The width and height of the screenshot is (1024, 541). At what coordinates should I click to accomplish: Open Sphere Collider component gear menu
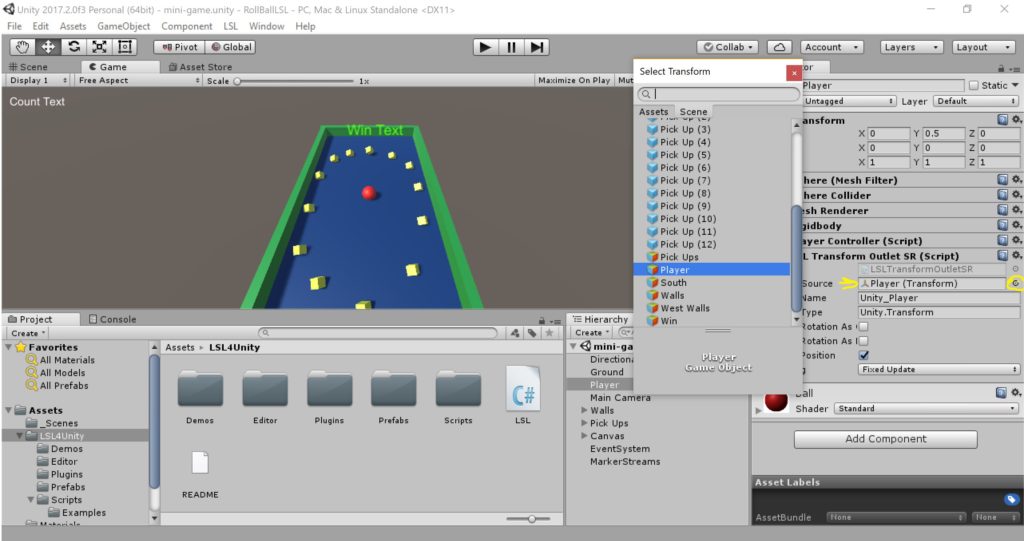tap(1016, 195)
